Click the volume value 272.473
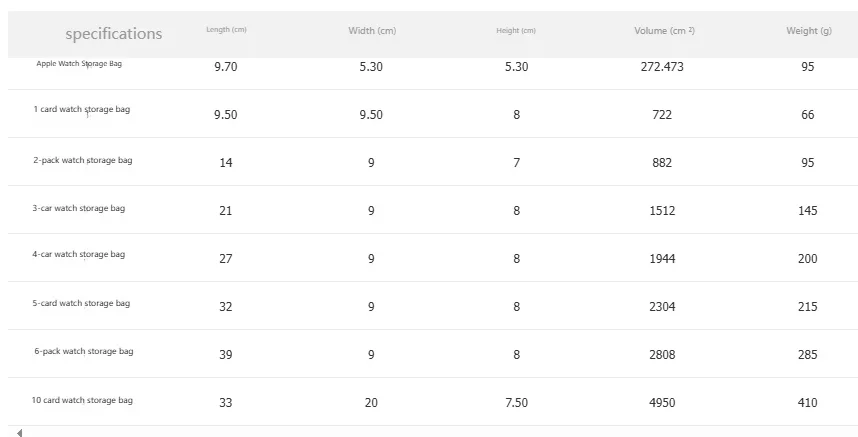 (x=662, y=67)
